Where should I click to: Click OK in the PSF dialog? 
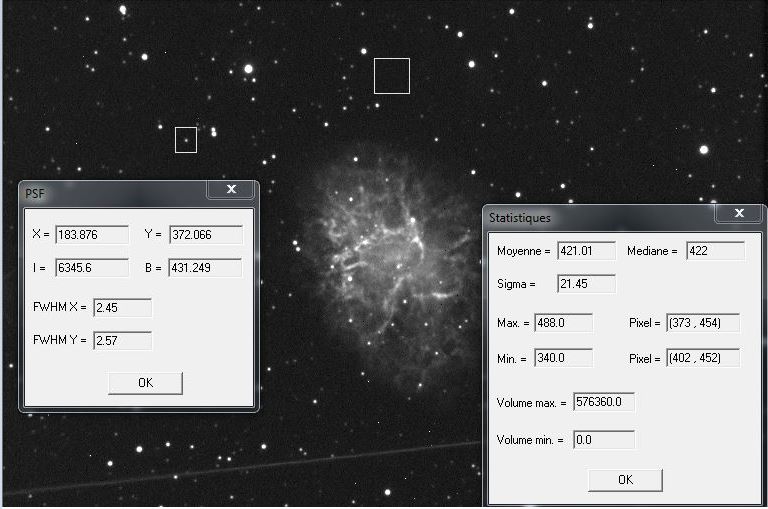145,383
